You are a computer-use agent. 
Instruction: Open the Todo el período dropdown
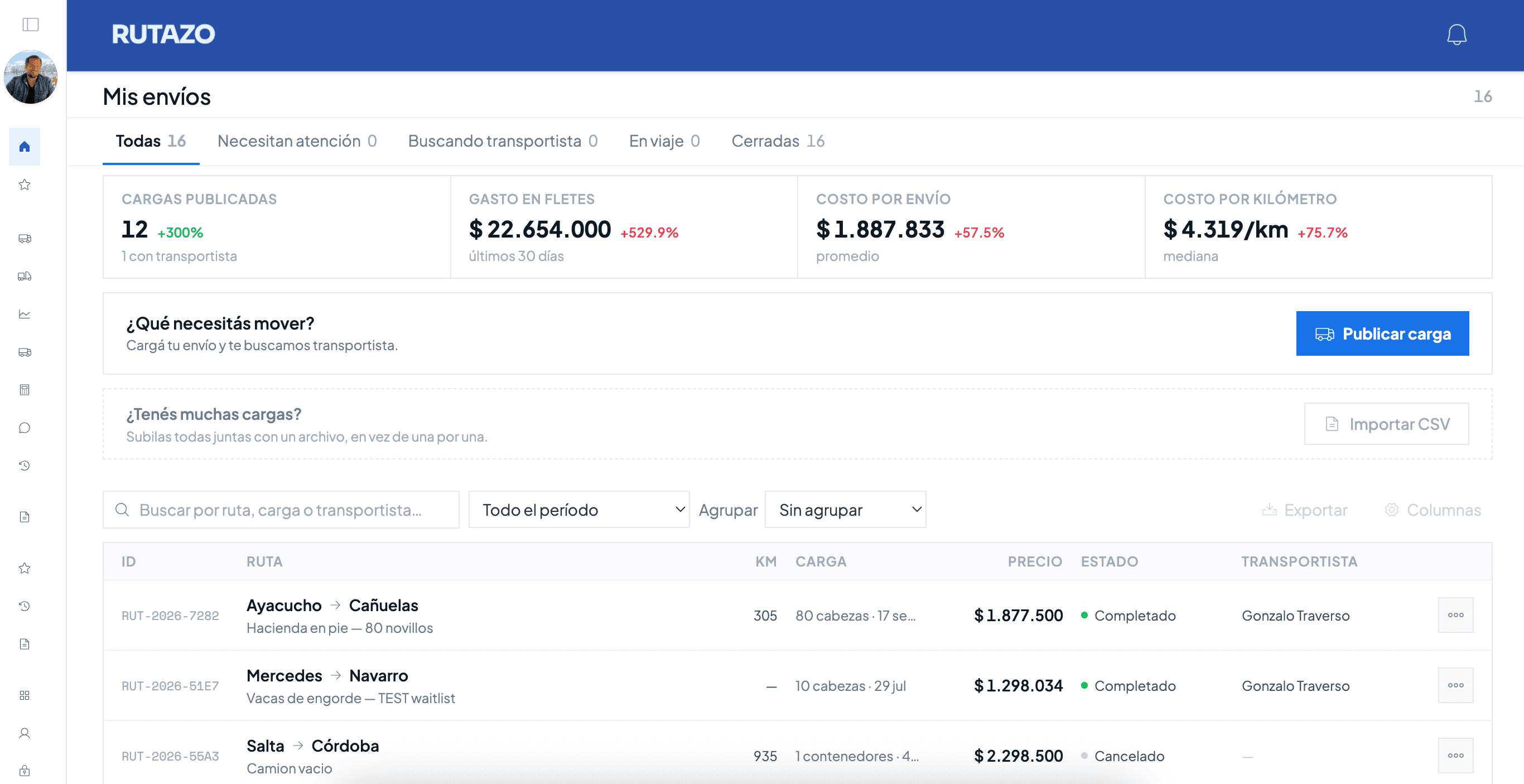coord(579,510)
